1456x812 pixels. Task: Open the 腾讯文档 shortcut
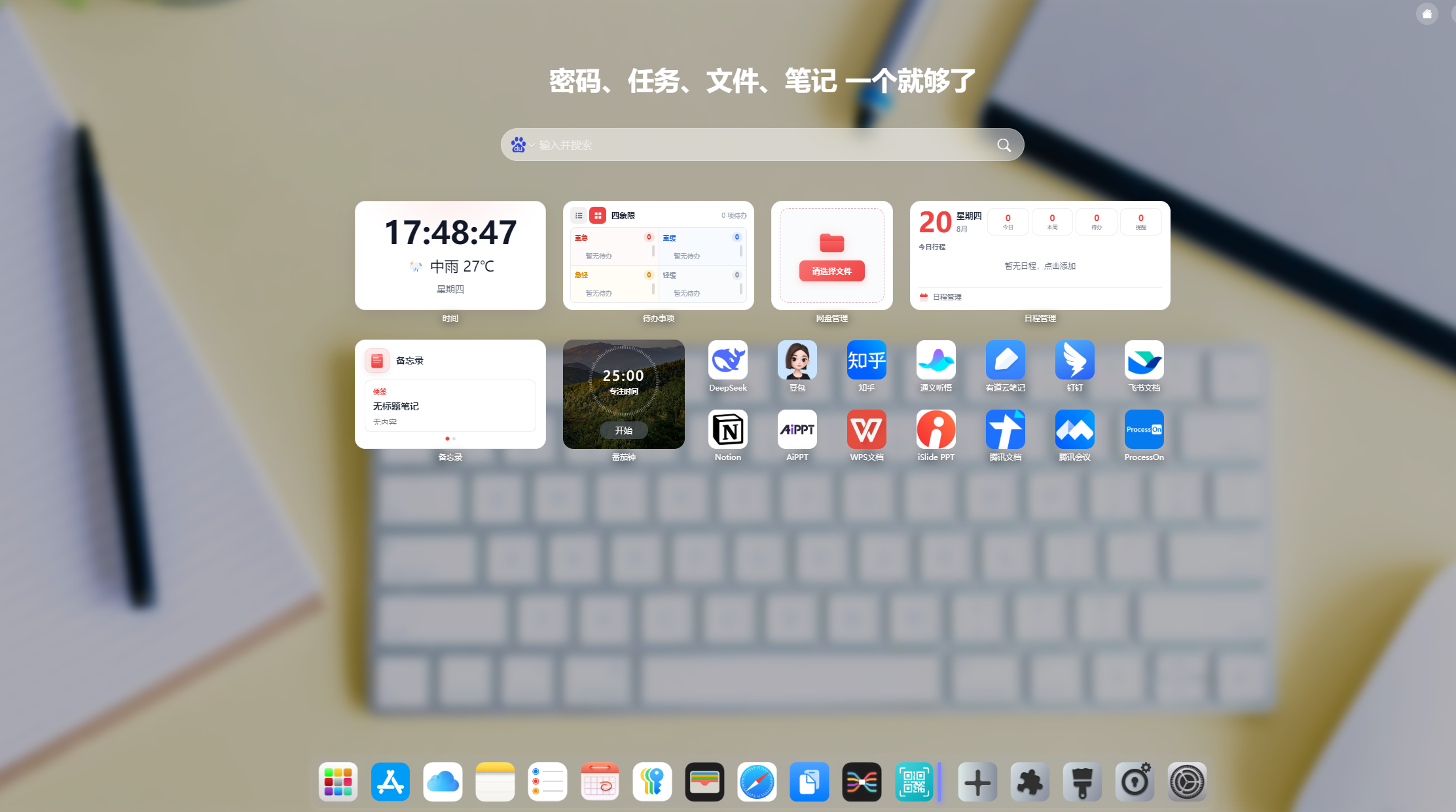(x=1005, y=429)
